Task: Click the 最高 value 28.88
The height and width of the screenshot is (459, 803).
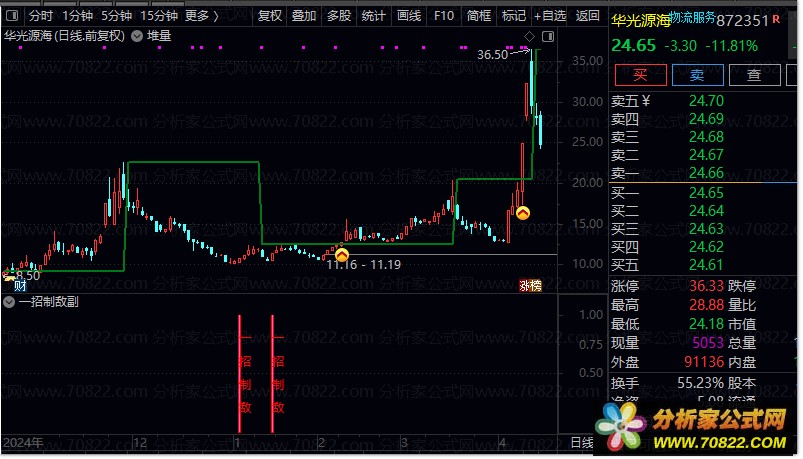Action: point(706,305)
